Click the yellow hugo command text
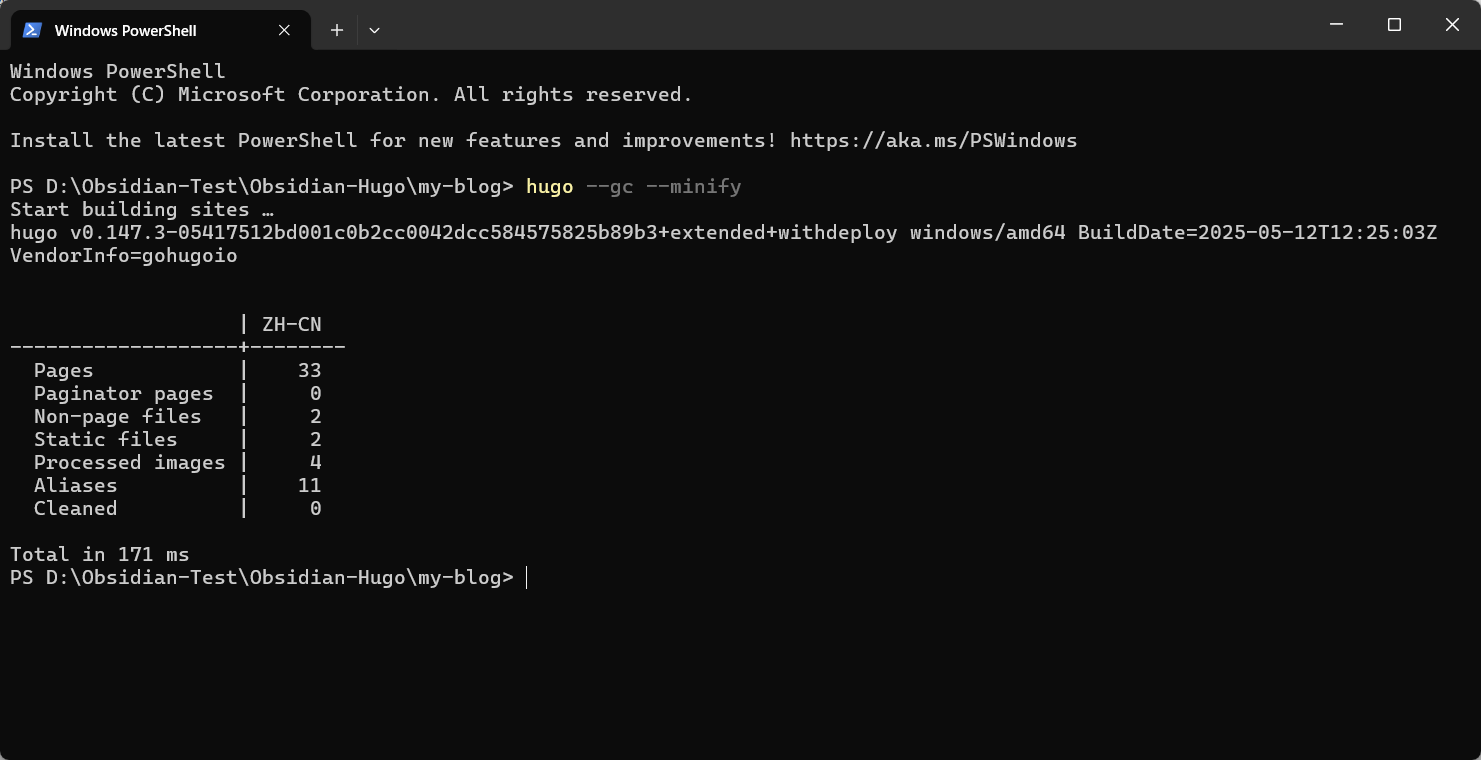 [549, 187]
